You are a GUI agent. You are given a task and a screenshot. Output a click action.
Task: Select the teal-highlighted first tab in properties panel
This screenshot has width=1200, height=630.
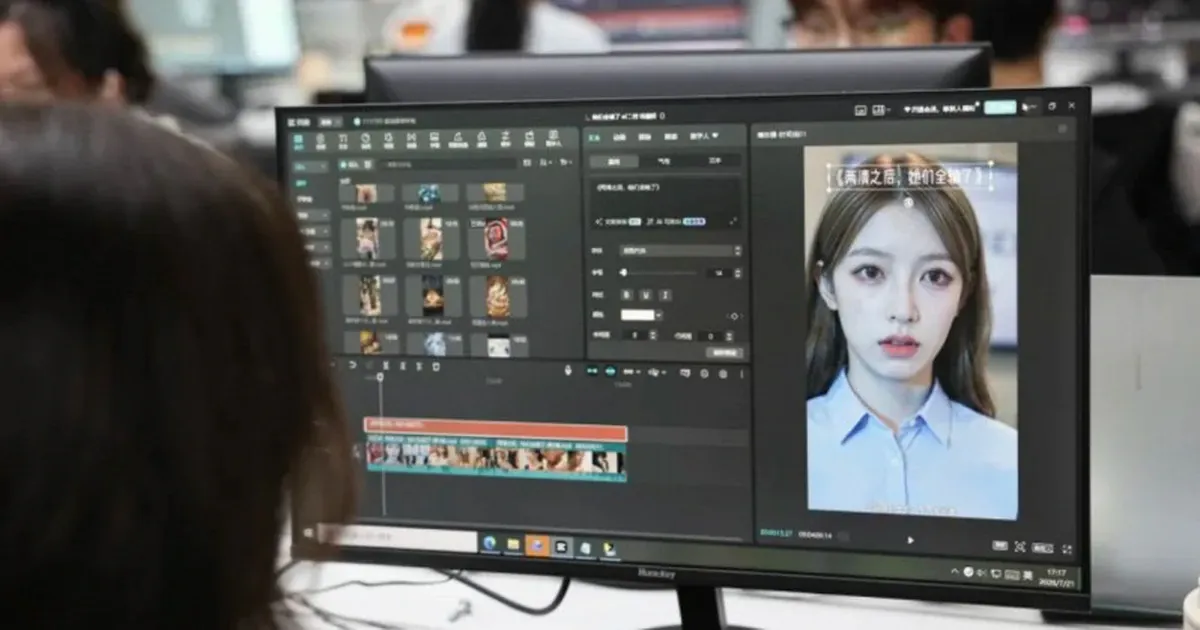(x=594, y=136)
